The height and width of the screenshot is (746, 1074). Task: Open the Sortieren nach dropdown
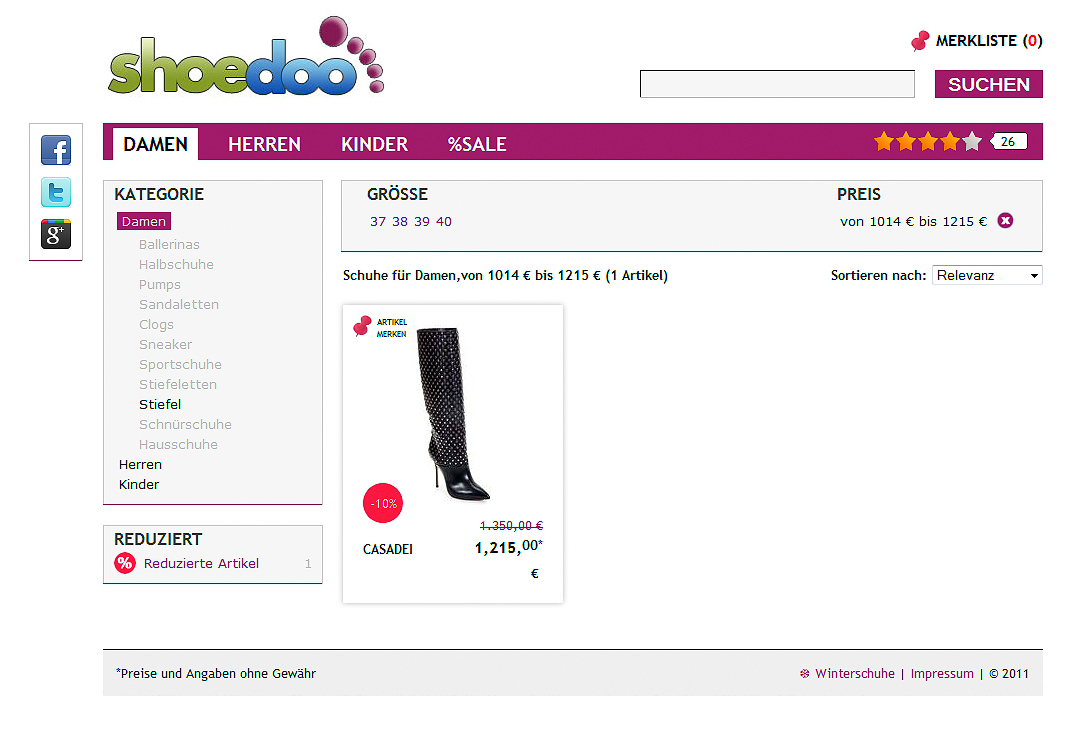point(986,275)
